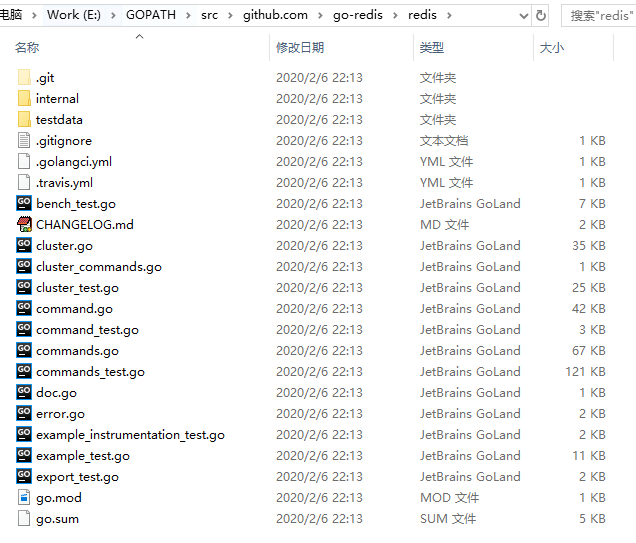
Task: Expand the chevron after github.com breadcrumb
Action: pos(320,16)
